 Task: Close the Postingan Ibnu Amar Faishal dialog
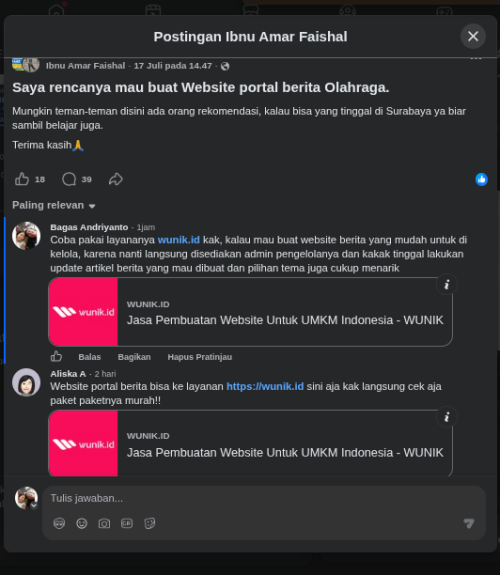(473, 36)
